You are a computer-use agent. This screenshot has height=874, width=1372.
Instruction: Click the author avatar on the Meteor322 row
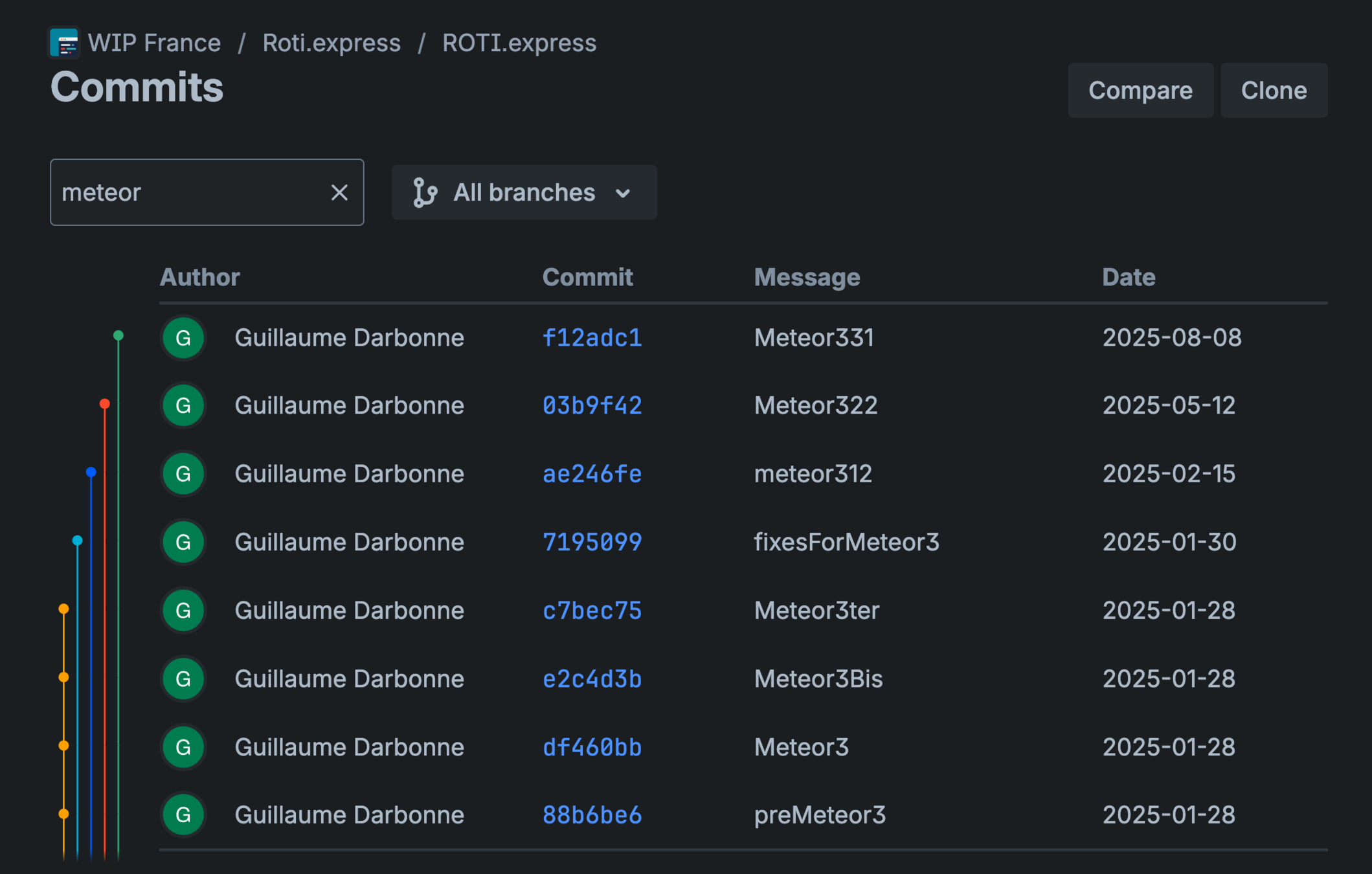pos(183,405)
